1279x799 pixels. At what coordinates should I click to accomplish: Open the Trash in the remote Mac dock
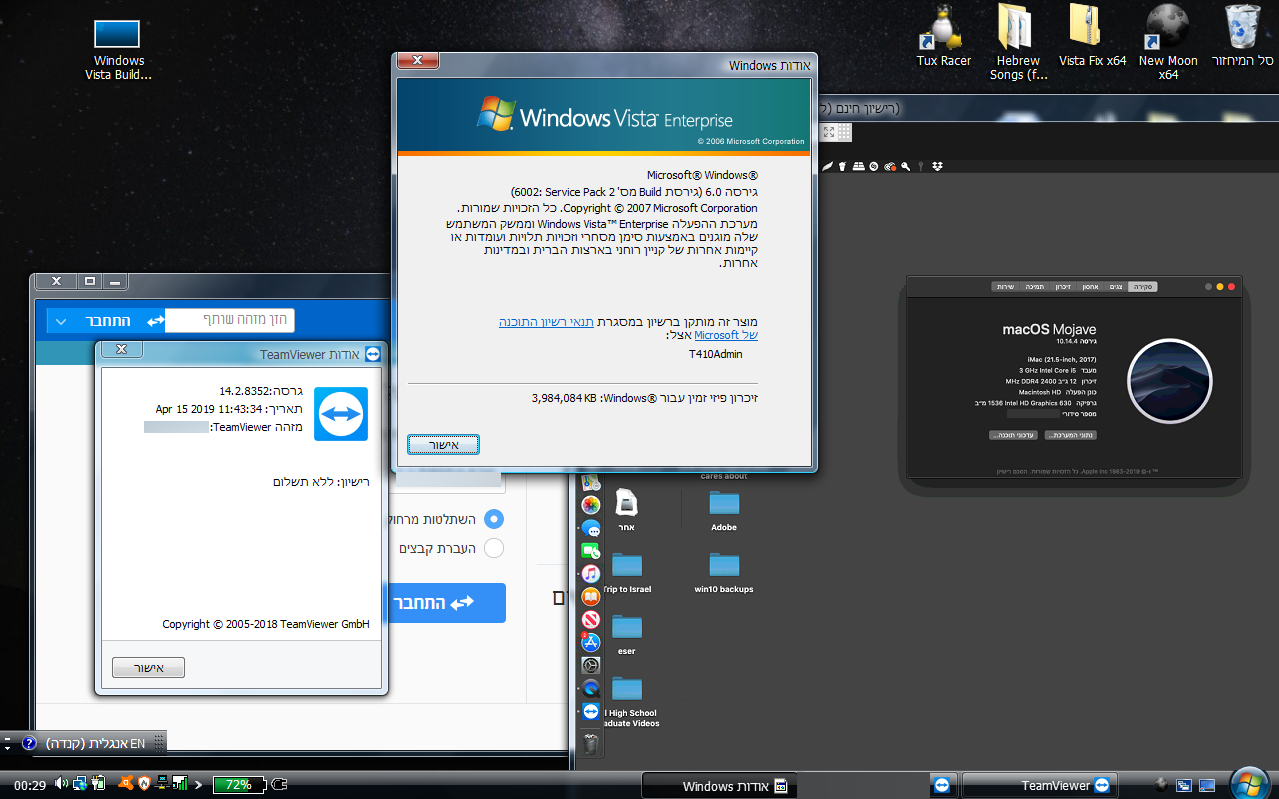590,743
